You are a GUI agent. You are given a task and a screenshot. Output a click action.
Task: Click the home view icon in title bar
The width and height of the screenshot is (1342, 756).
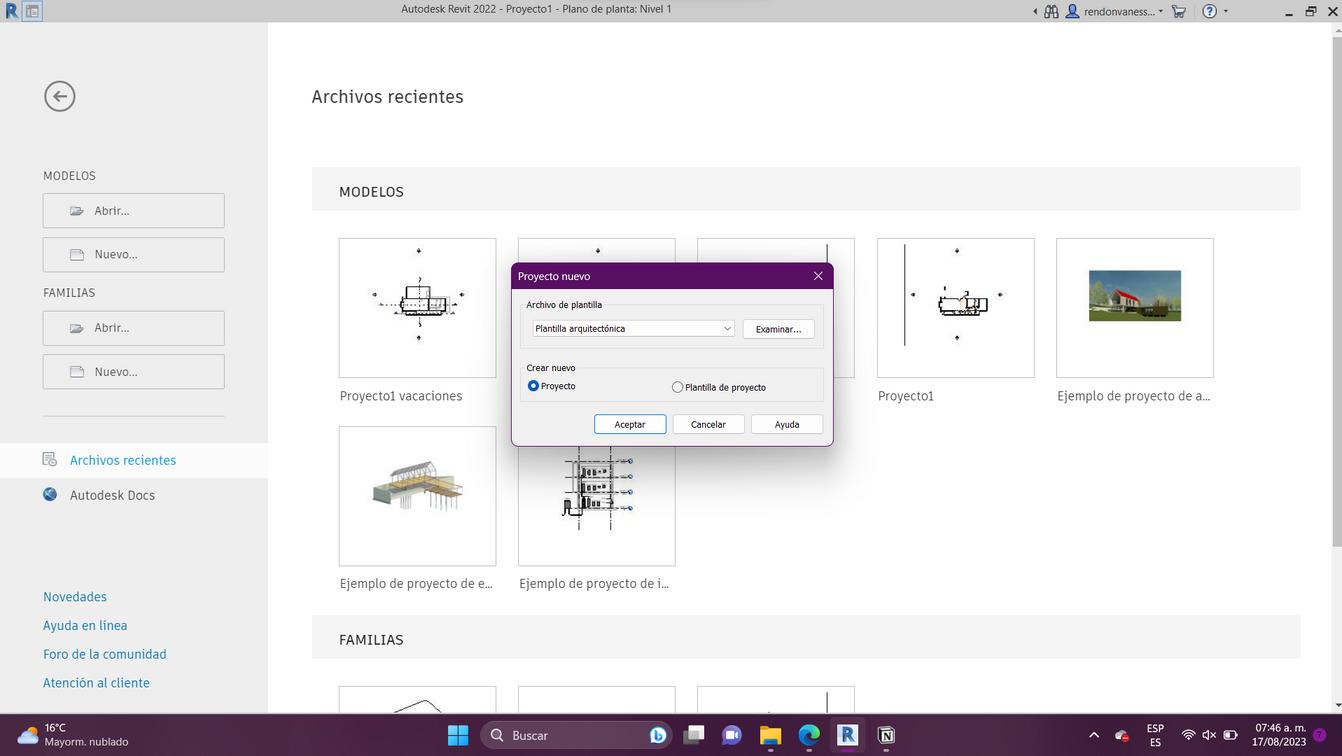32,12
